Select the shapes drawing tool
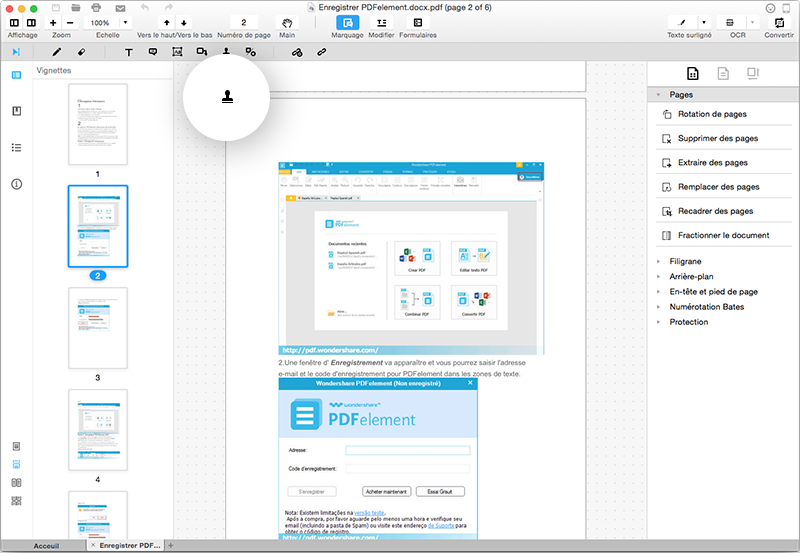800x553 pixels. pos(202,52)
